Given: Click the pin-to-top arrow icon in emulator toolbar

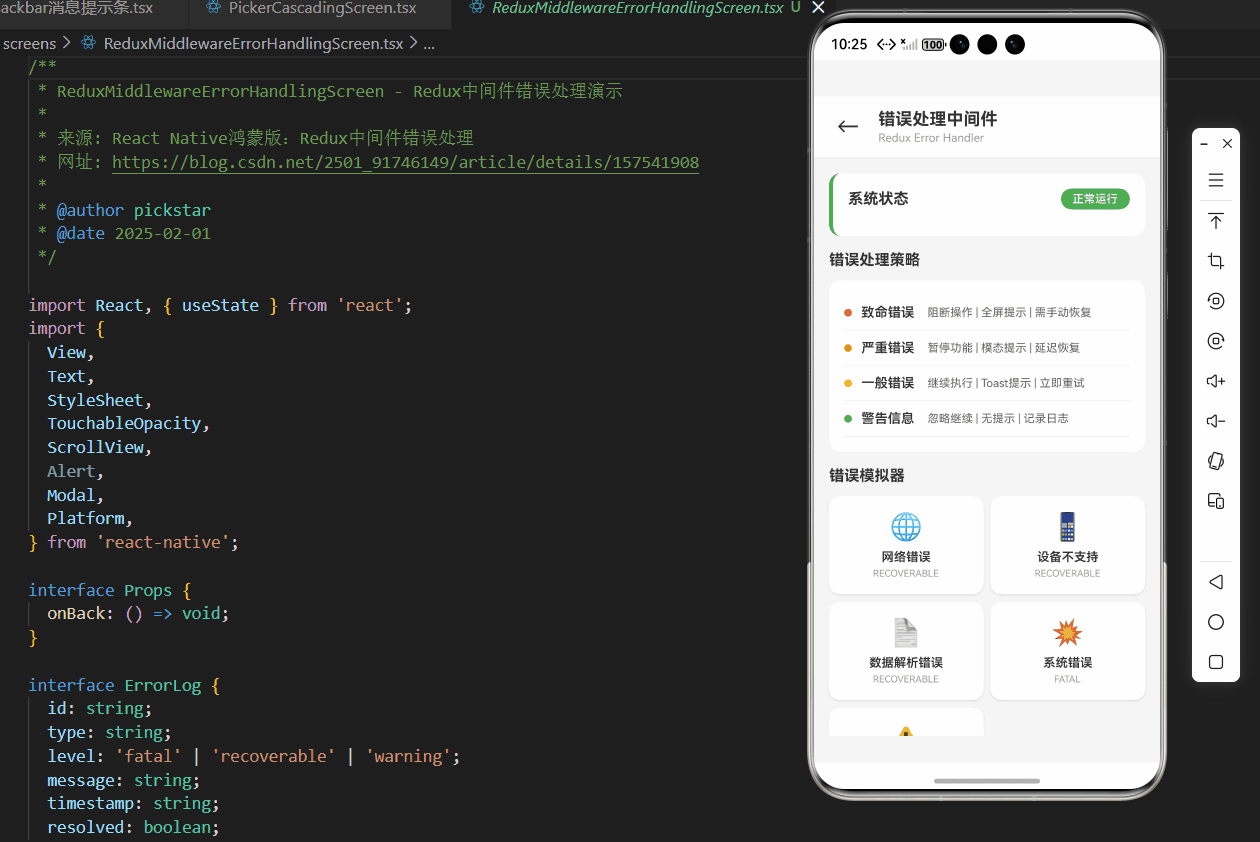Looking at the screenshot, I should pyautogui.click(x=1216, y=221).
